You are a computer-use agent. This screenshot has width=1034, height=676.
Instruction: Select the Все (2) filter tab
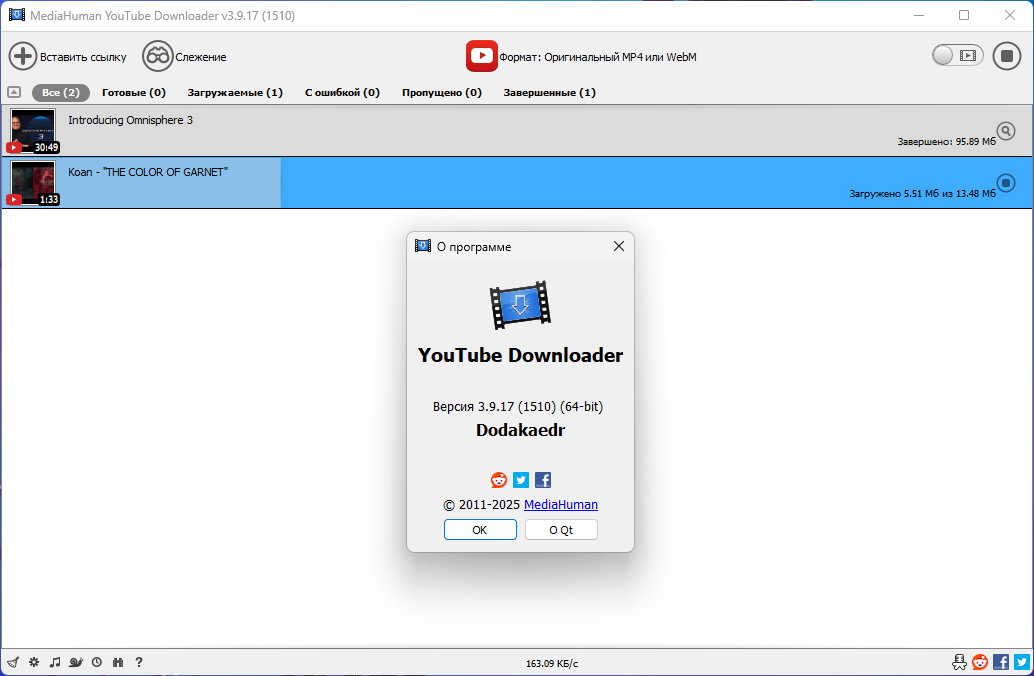(x=61, y=92)
